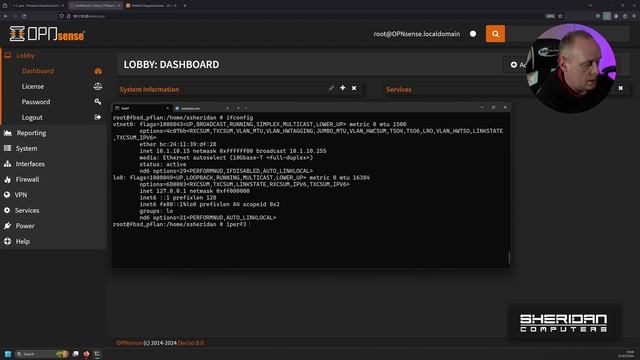Bookmark this page with the star icon
Image resolution: width=640 pixels, height=360 pixels.
coord(560,16)
